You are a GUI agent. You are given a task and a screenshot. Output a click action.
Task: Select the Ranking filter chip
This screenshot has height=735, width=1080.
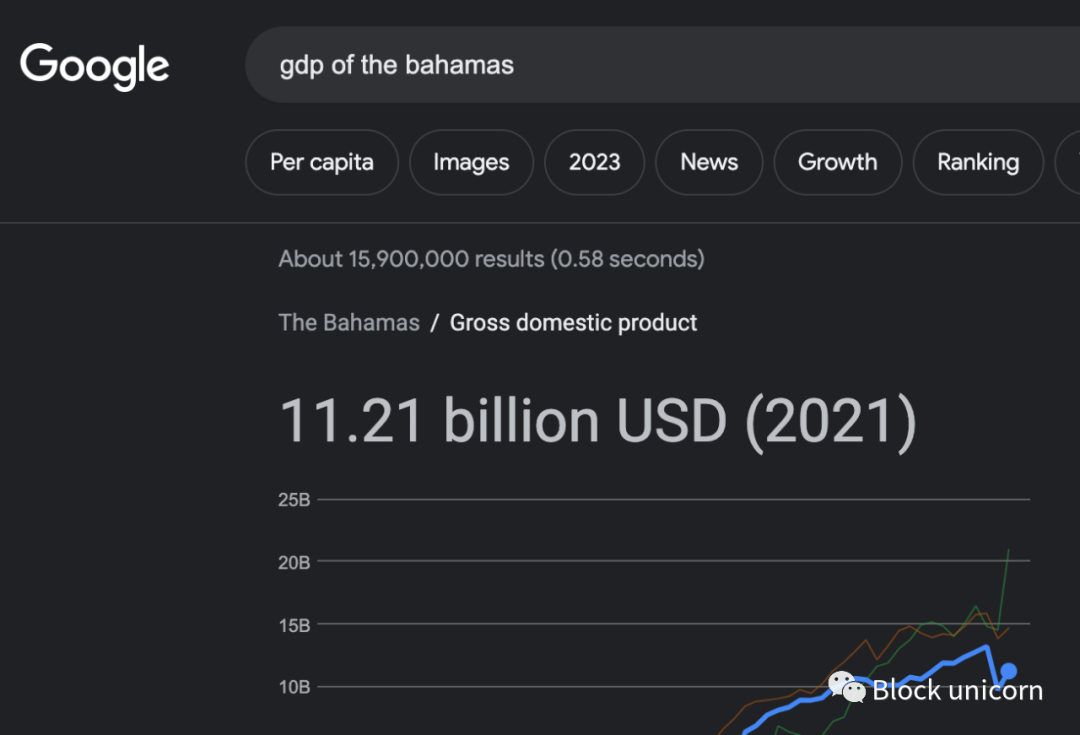pyautogui.click(x=977, y=162)
